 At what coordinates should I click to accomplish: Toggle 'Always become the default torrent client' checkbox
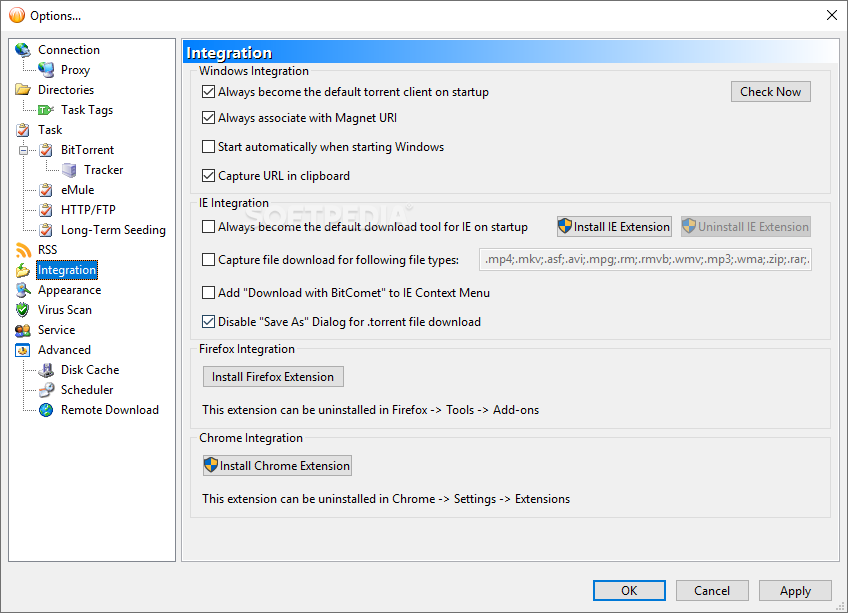[208, 92]
